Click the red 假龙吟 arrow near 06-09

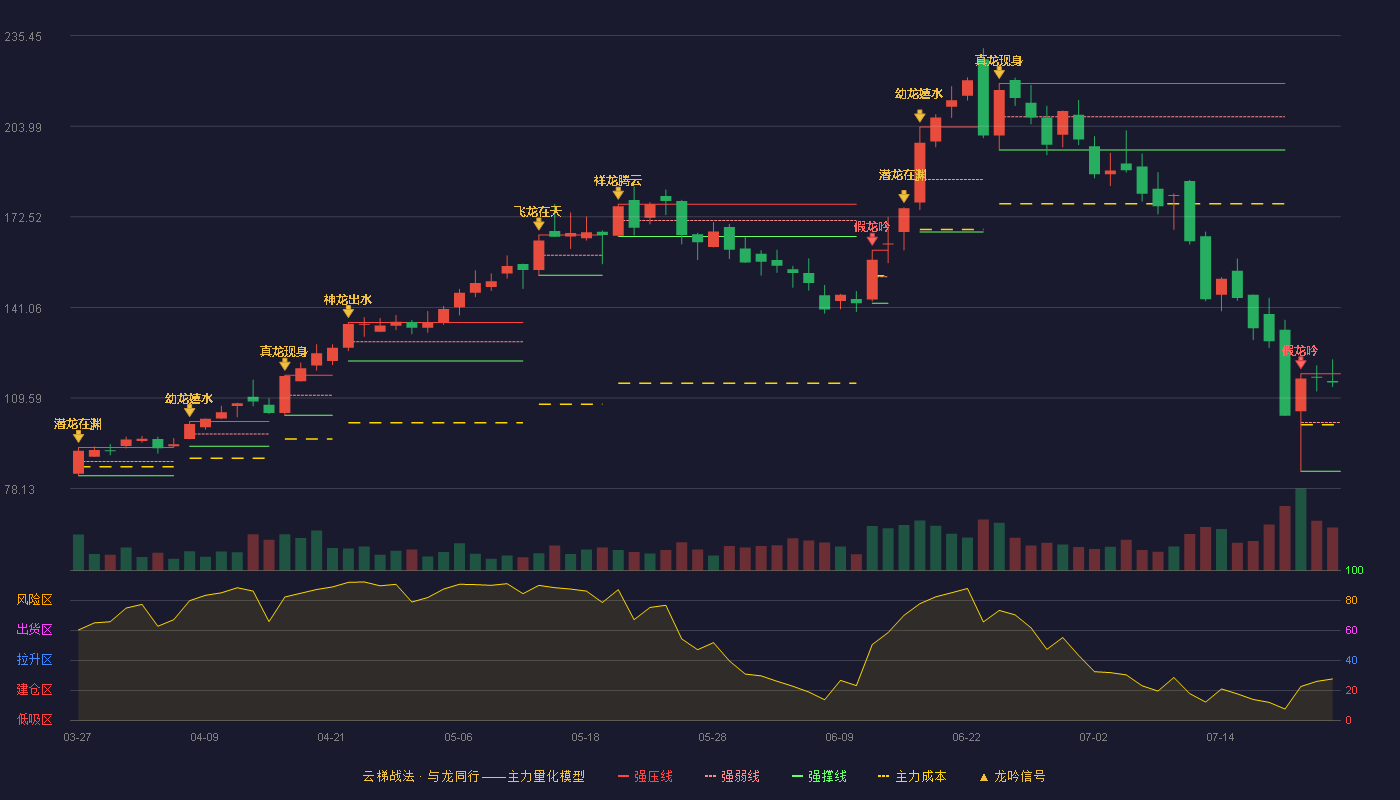(x=872, y=239)
